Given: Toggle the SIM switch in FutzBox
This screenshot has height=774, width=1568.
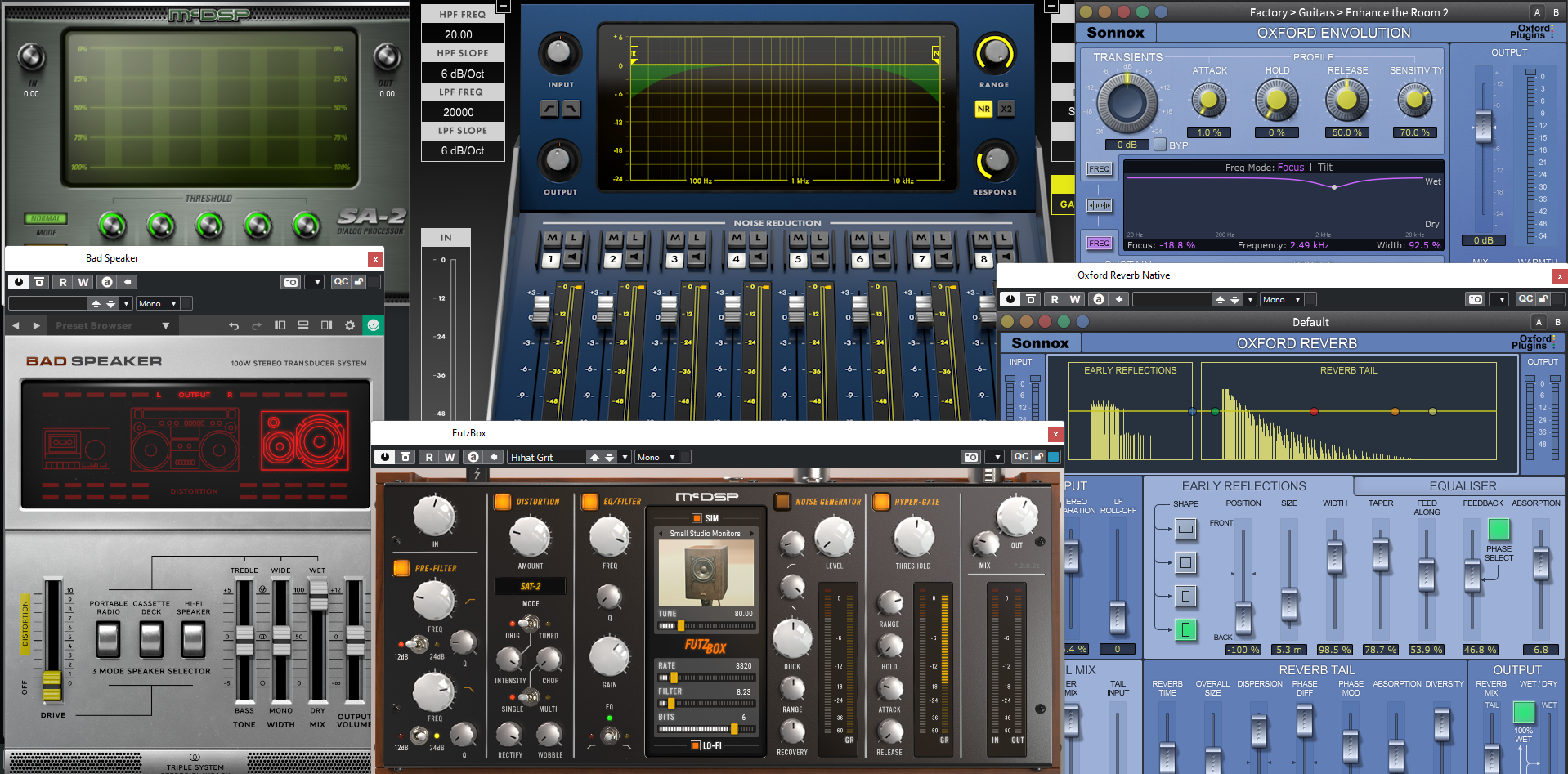Looking at the screenshot, I should coord(697,518).
